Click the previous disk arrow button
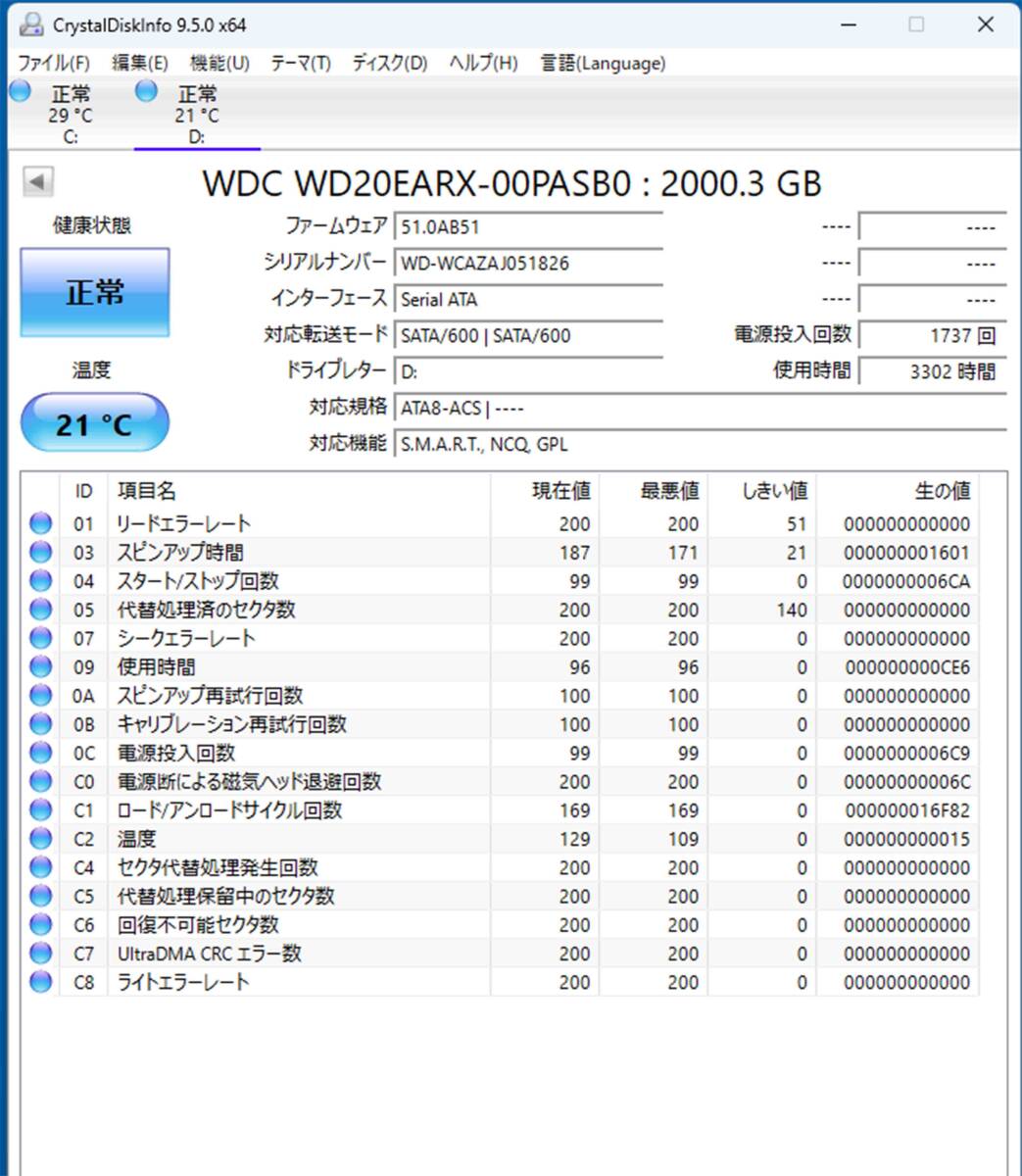The height and width of the screenshot is (1176, 1022). [x=37, y=181]
